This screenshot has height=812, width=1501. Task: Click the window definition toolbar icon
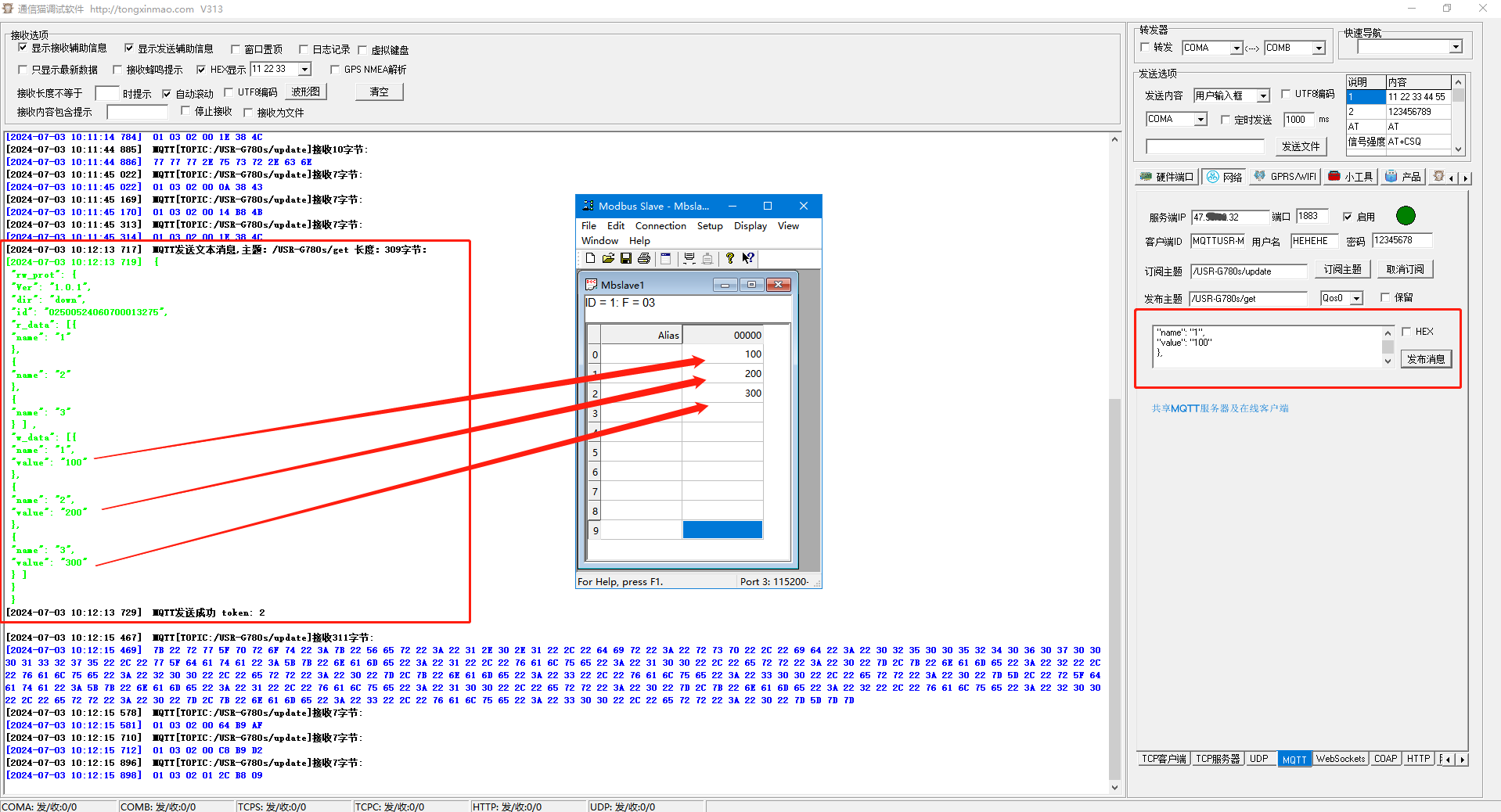click(x=666, y=258)
